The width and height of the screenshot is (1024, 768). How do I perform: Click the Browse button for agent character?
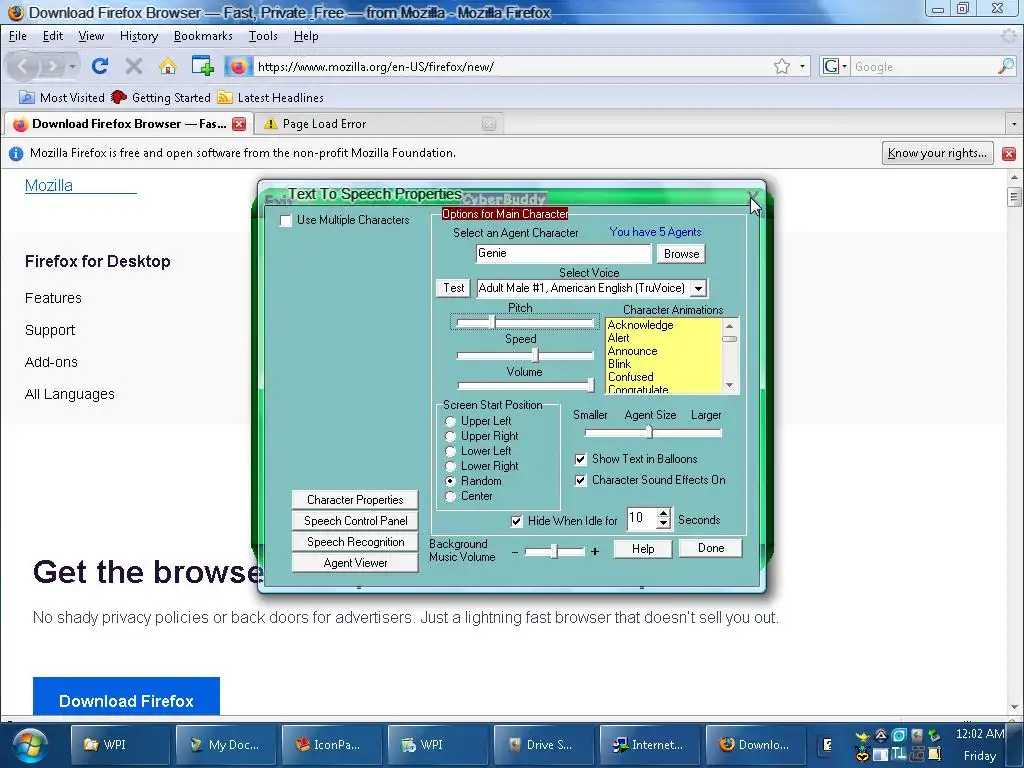(x=681, y=254)
